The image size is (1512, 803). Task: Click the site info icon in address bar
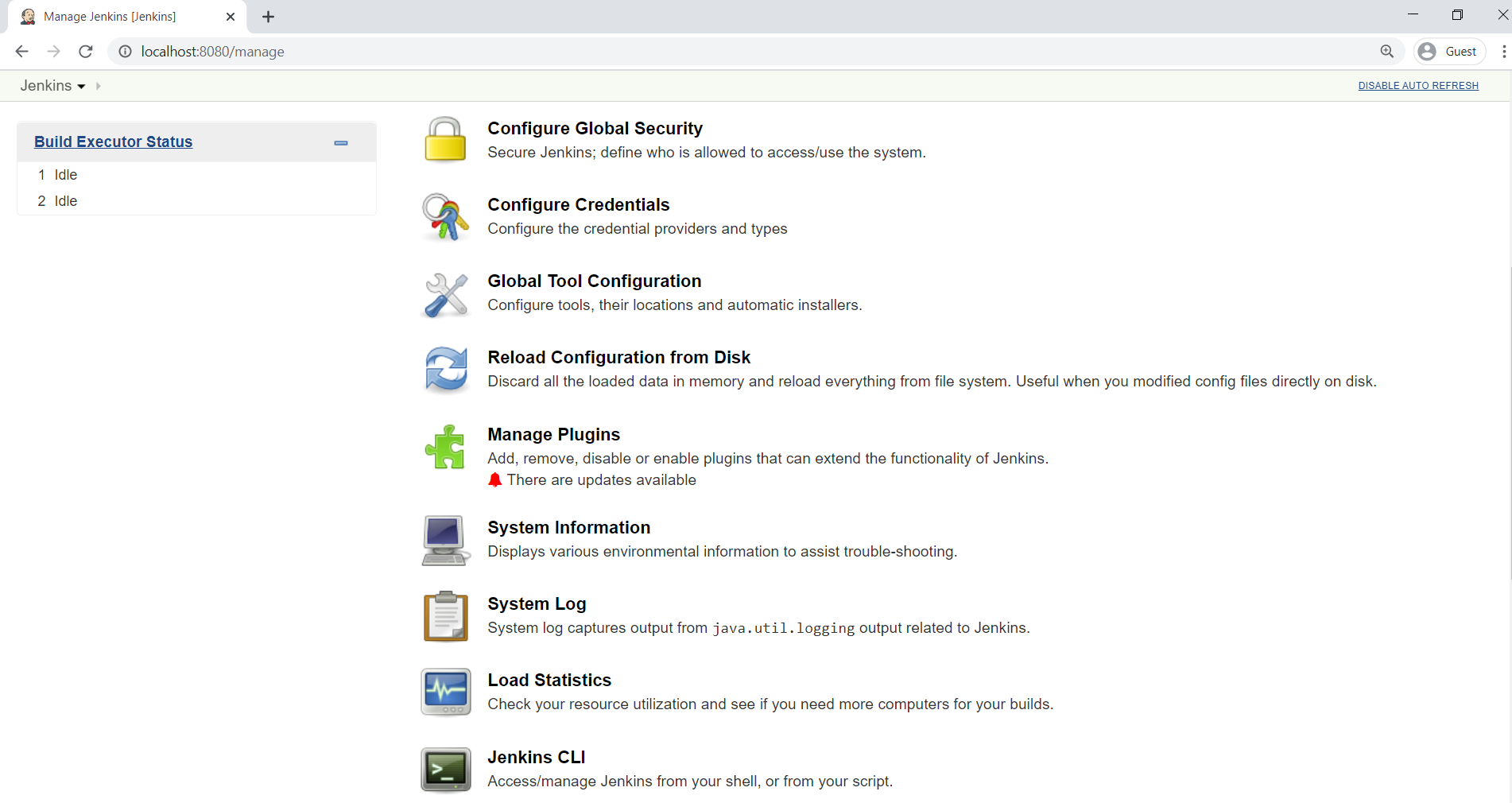[125, 52]
